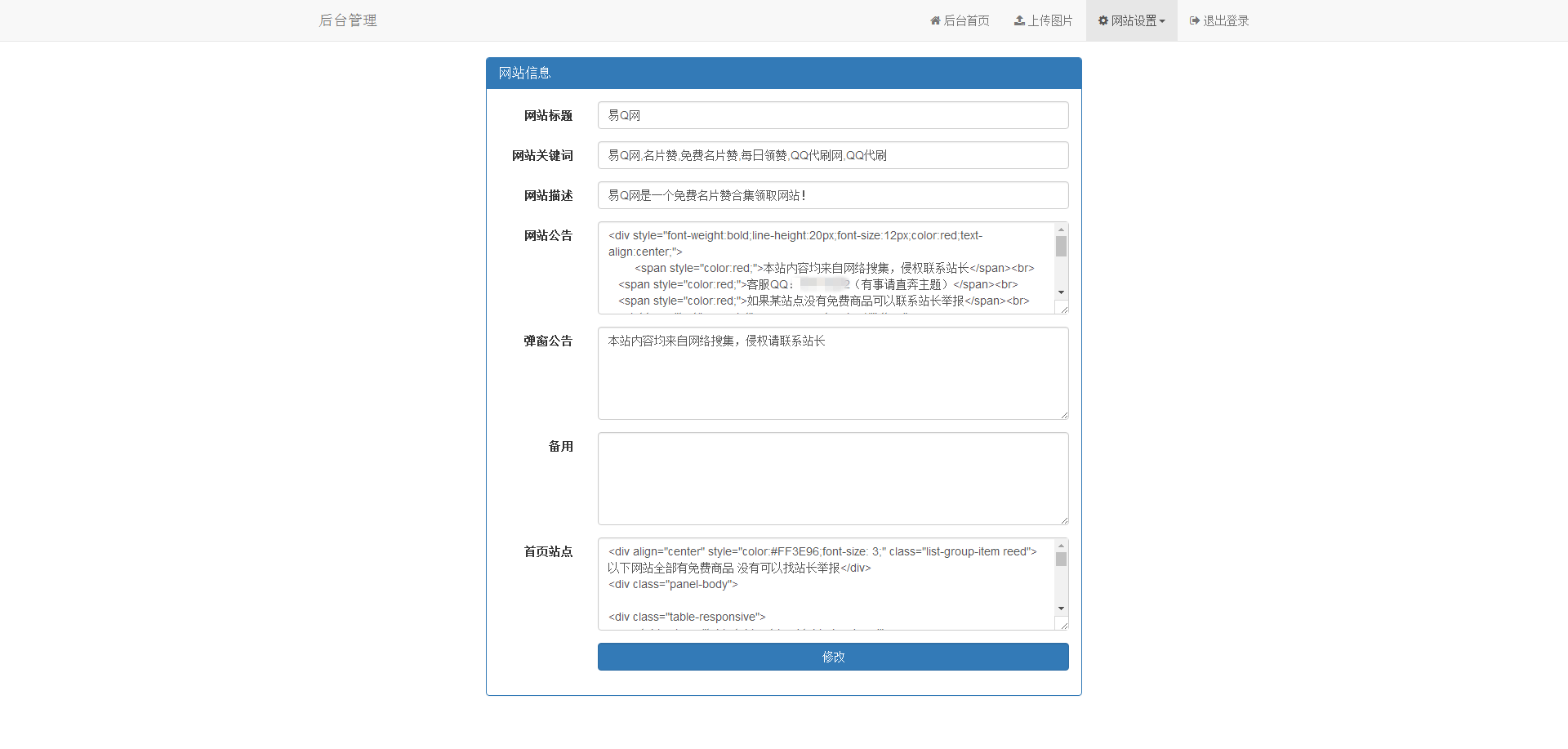Click inside the empty 备用 textarea
The height and width of the screenshot is (749, 1568).
832,479
